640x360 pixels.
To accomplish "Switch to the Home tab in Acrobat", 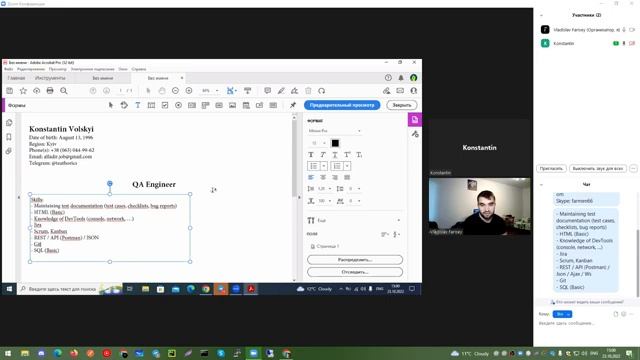I will click(16, 78).
